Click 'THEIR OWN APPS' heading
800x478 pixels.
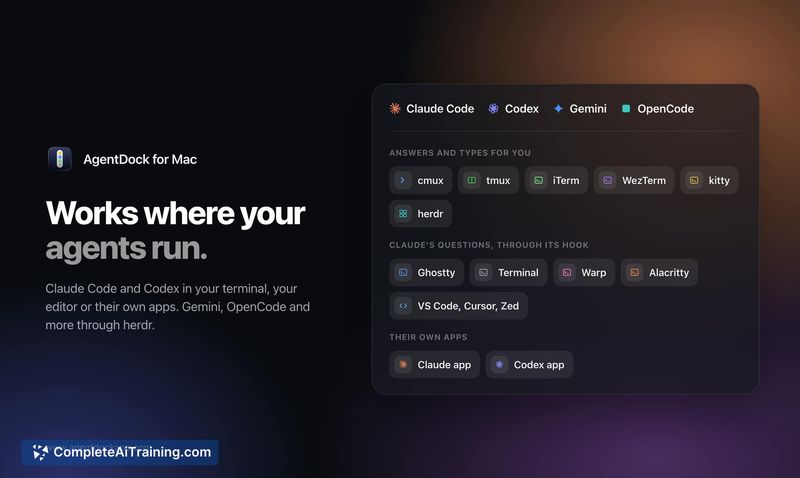point(428,337)
